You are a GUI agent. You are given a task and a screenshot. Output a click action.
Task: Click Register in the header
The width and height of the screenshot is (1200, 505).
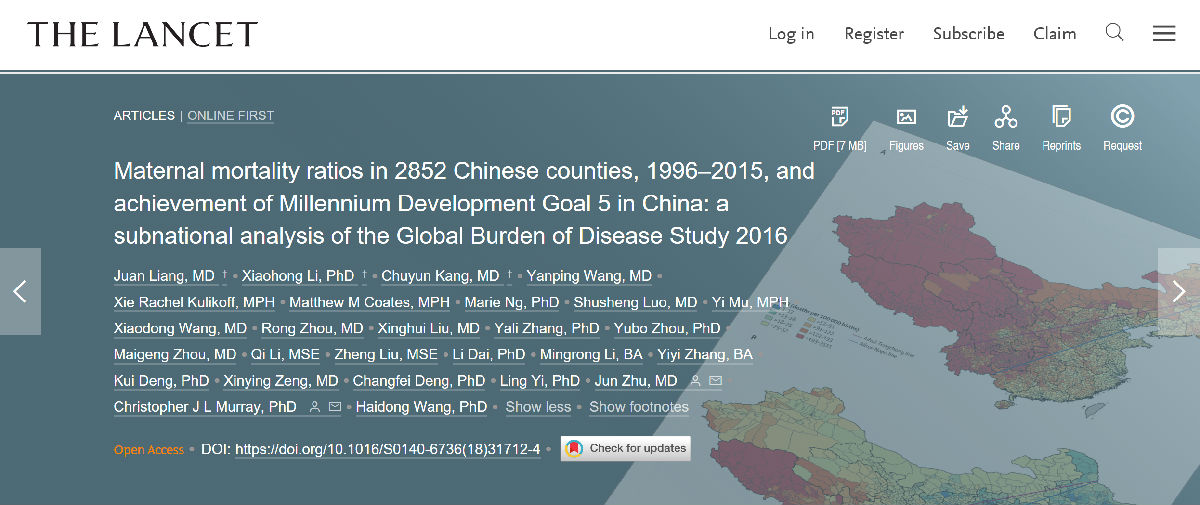(874, 34)
